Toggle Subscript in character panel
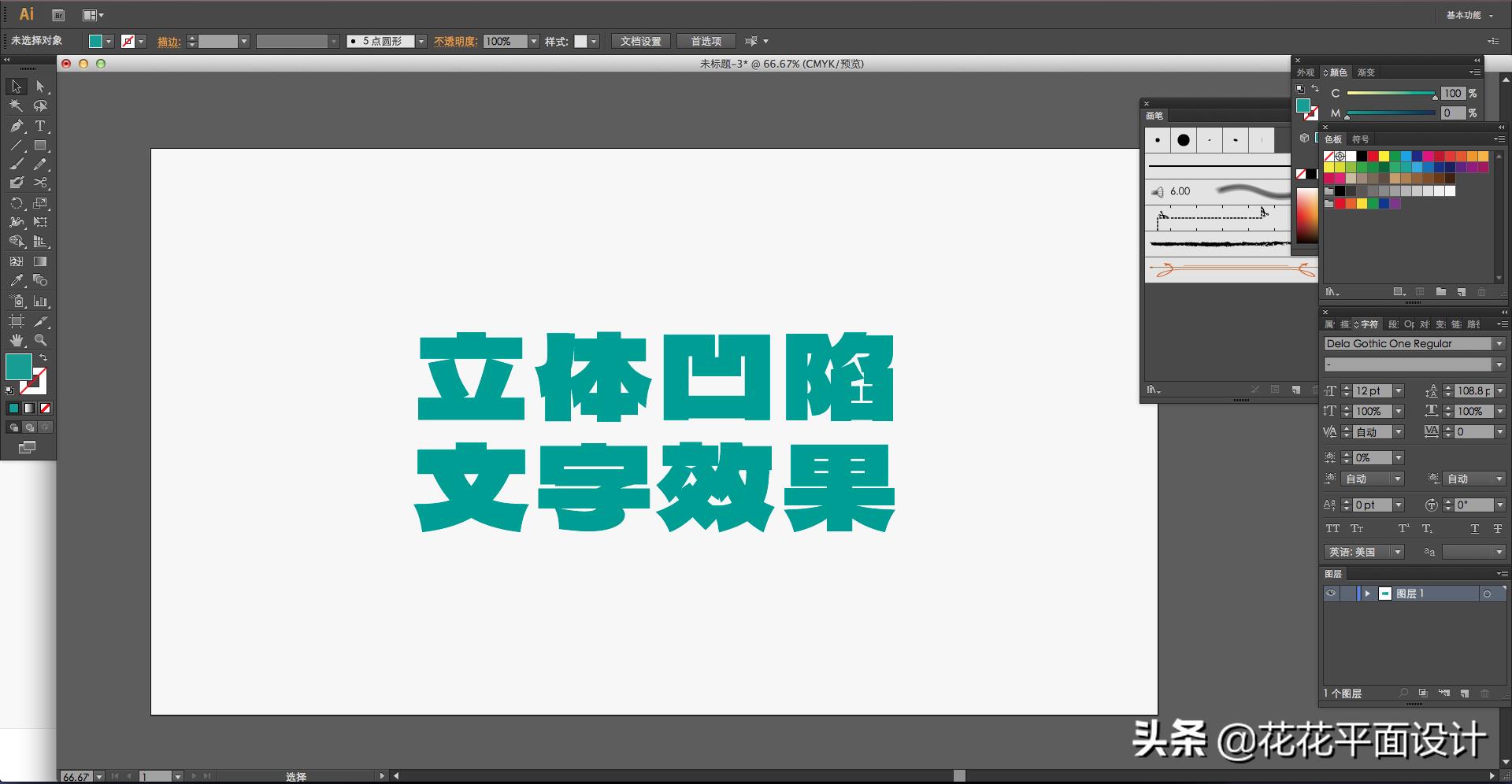Viewport: 1512px width, 784px height. [x=1427, y=528]
